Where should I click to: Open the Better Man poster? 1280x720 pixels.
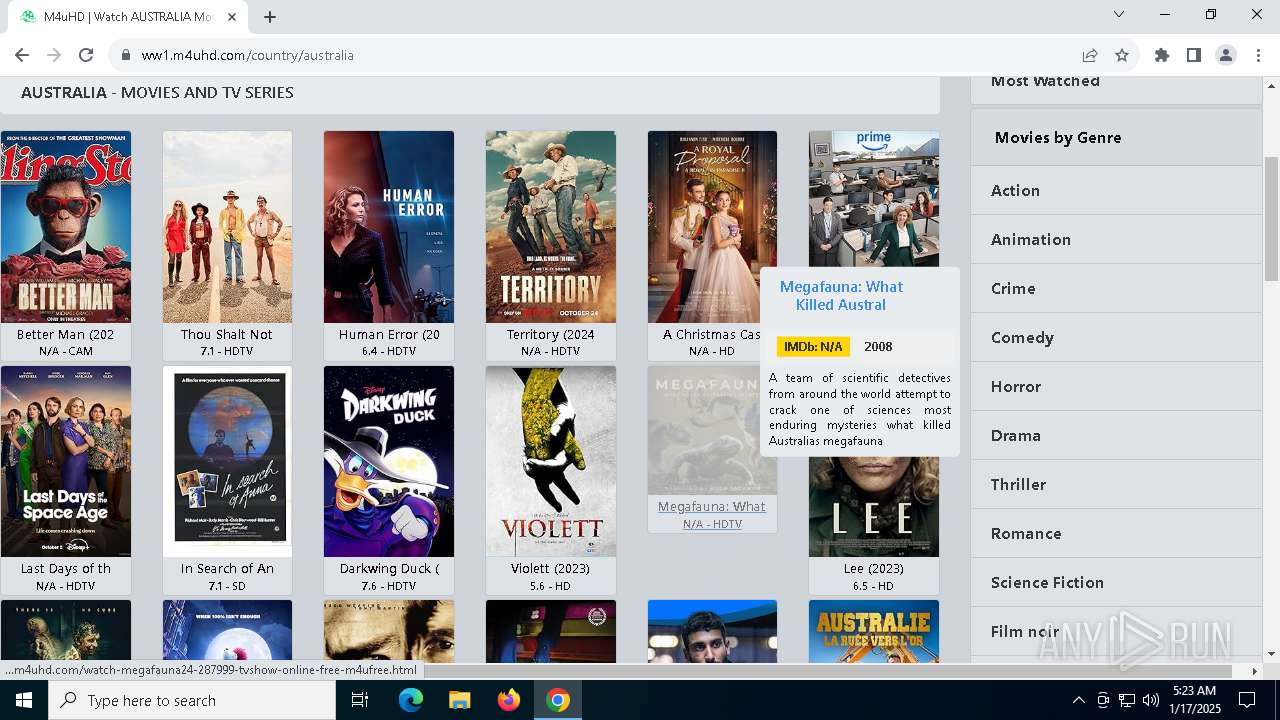pos(66,227)
